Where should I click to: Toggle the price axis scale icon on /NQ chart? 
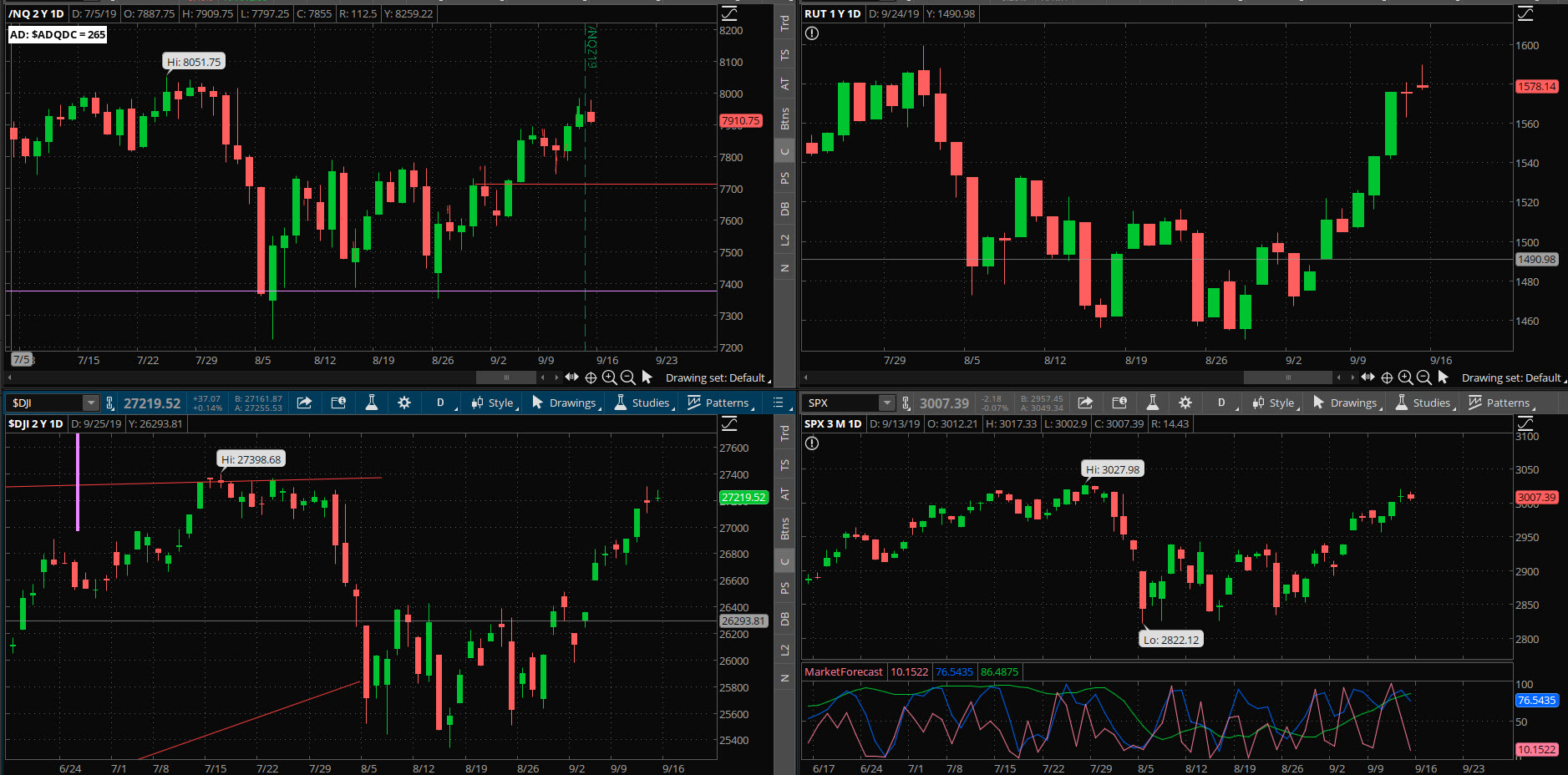pyautogui.click(x=729, y=13)
